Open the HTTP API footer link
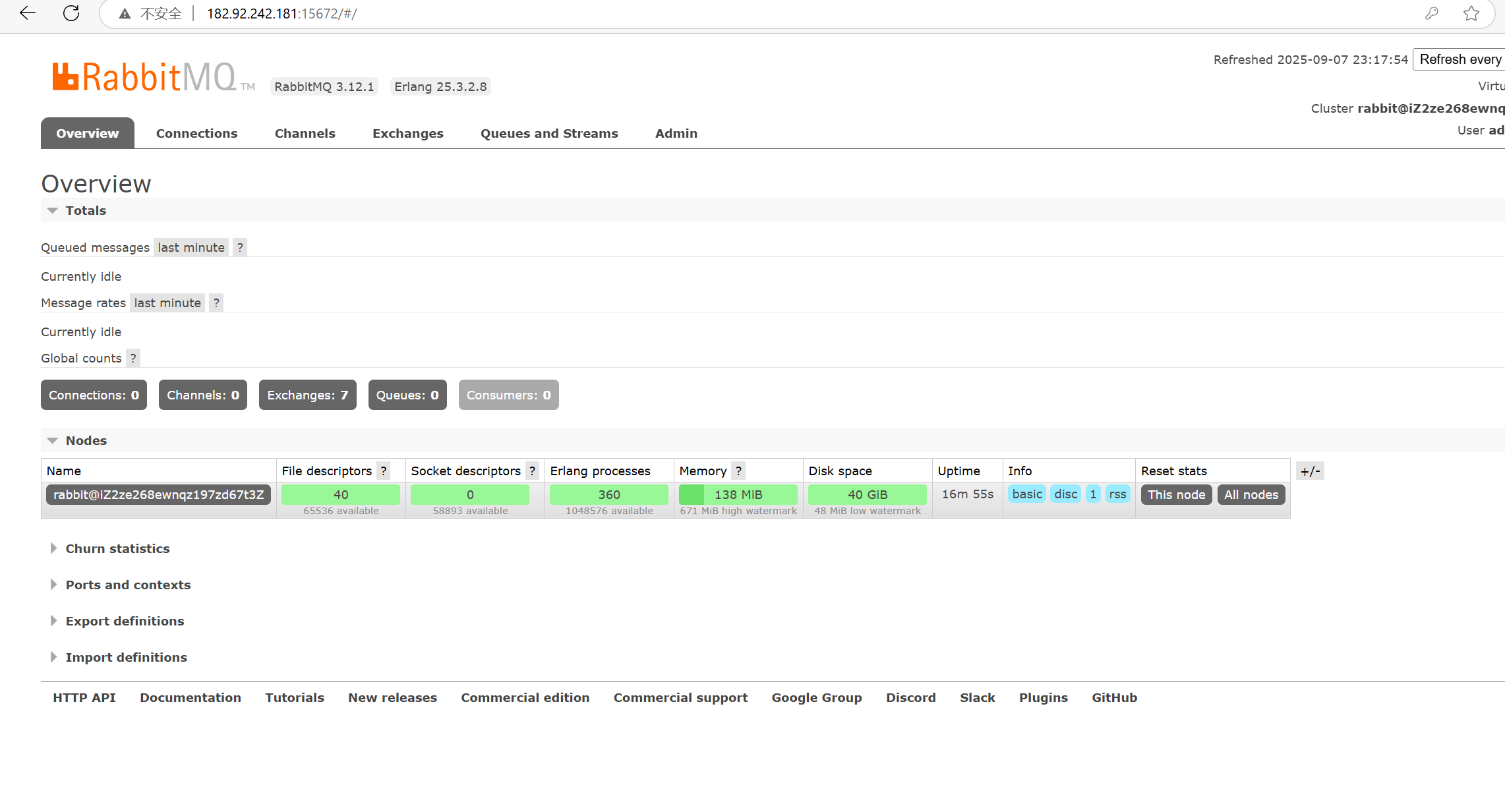The width and height of the screenshot is (1505, 812). click(84, 697)
